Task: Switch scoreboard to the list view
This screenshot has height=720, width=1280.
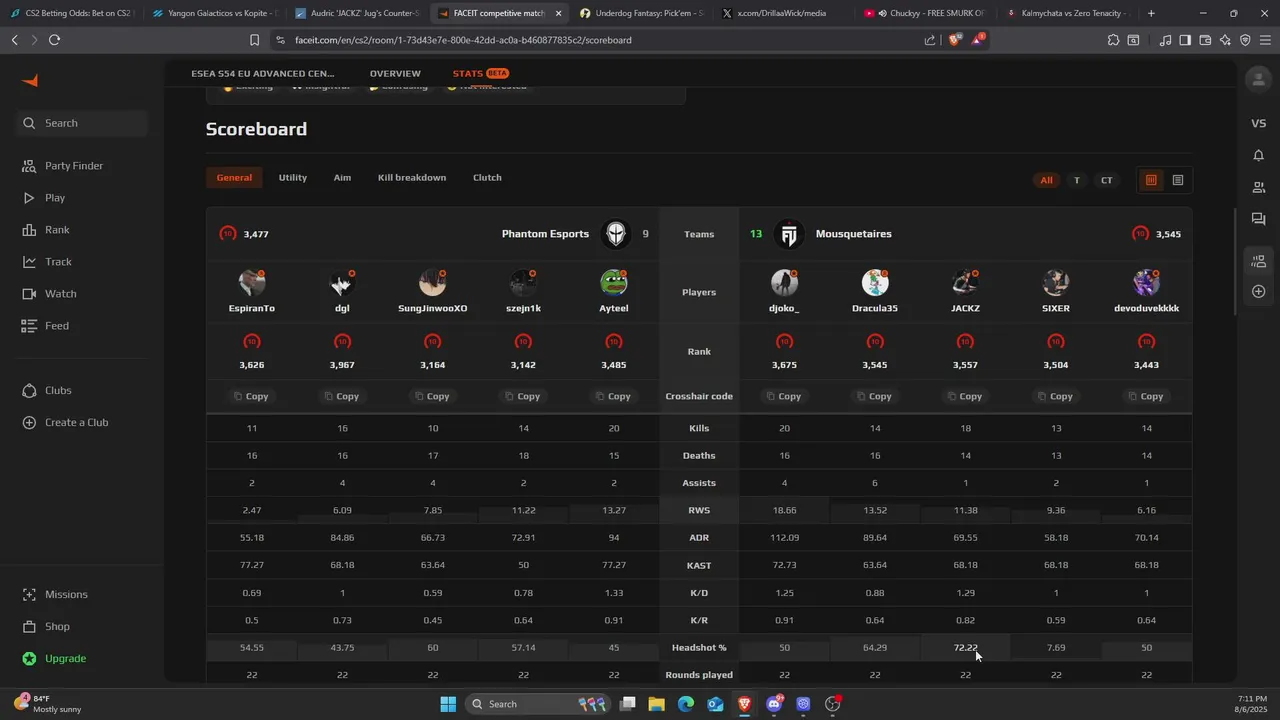Action: click(x=1178, y=180)
